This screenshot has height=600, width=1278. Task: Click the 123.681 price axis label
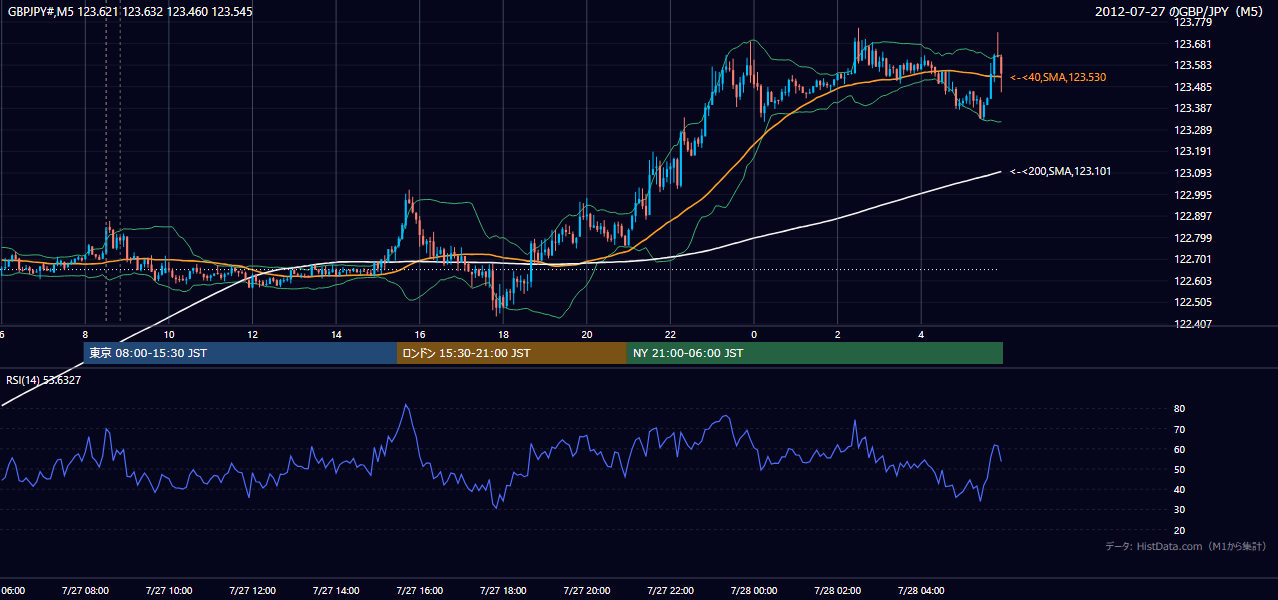click(x=1192, y=44)
